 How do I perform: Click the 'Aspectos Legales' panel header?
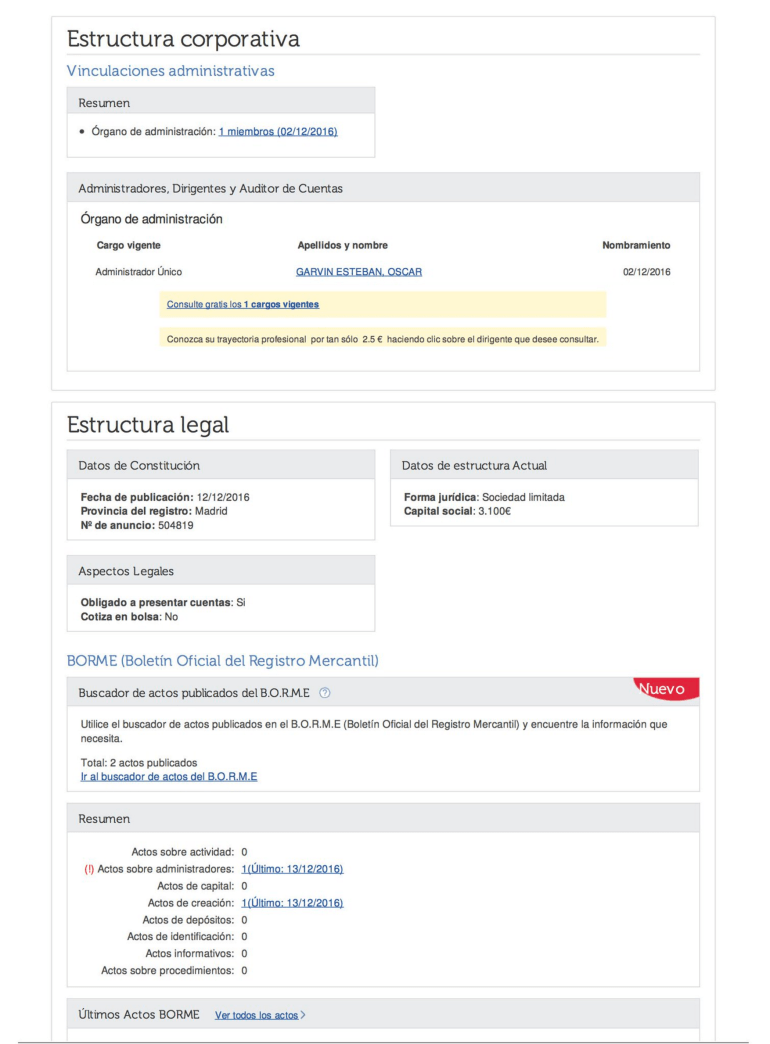[x=126, y=571]
